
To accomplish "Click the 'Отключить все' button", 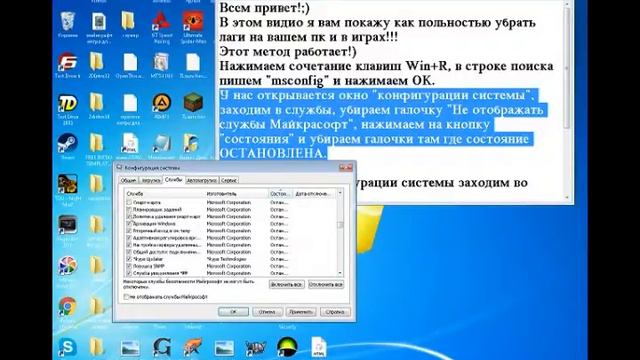I will (x=326, y=284).
